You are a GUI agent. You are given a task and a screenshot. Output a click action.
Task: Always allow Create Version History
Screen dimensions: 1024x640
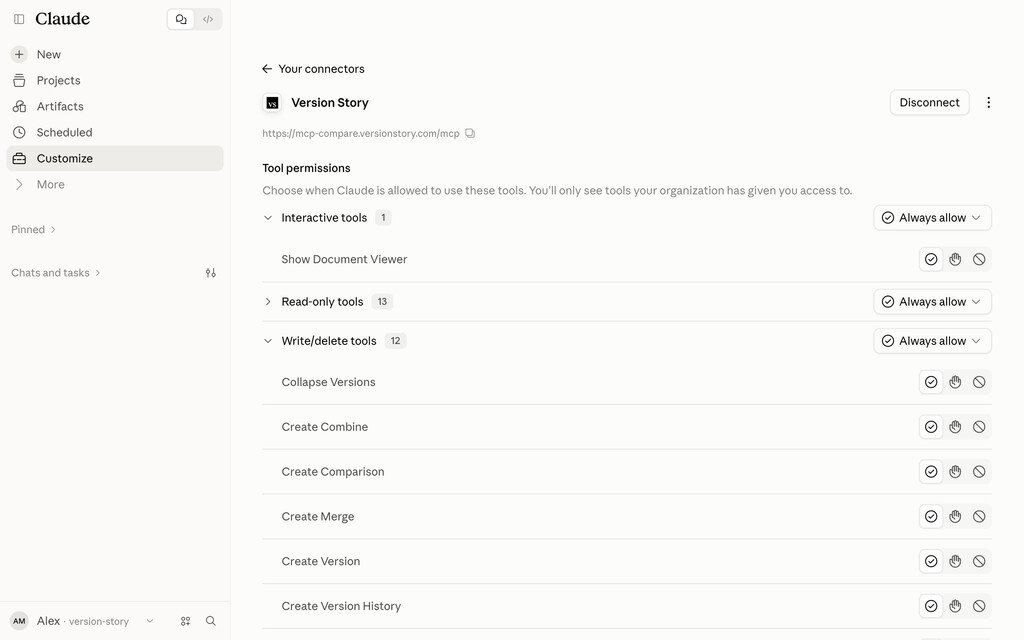931,606
